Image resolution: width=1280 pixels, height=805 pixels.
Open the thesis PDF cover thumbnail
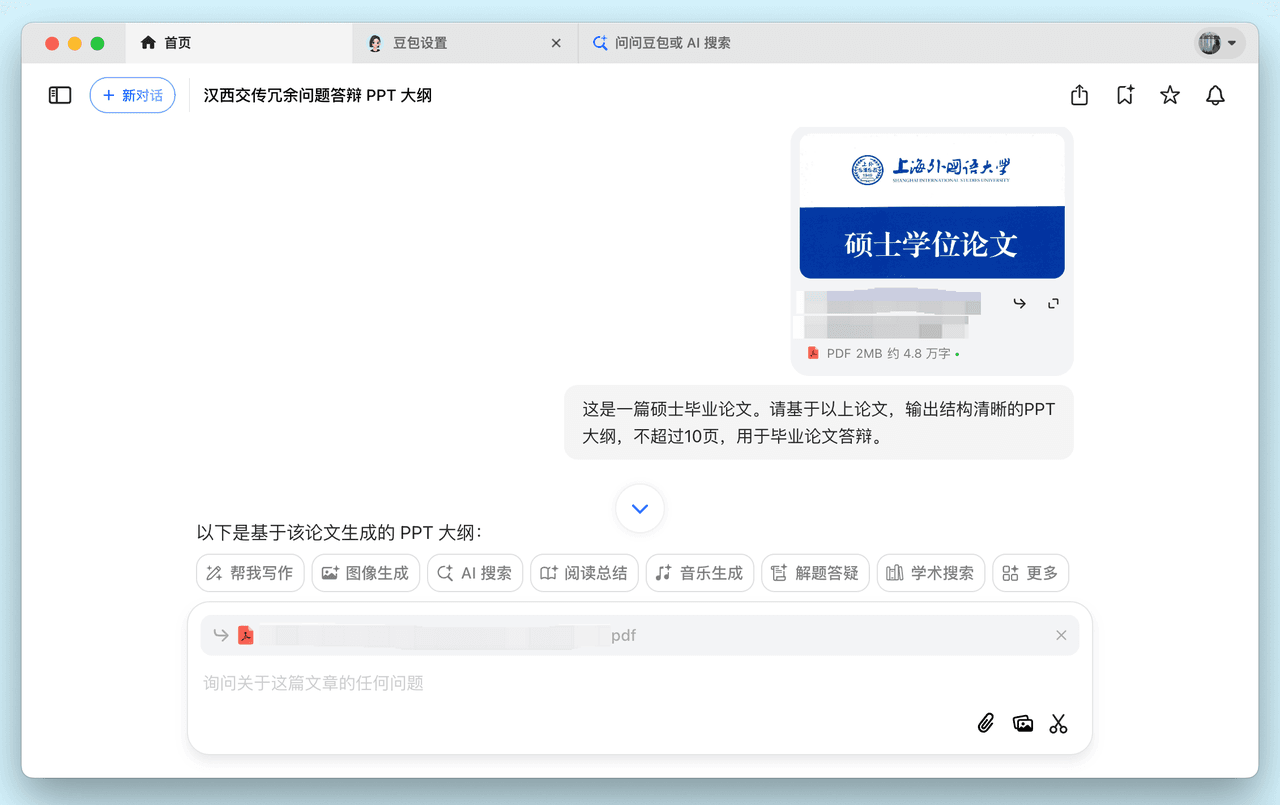tap(931, 206)
